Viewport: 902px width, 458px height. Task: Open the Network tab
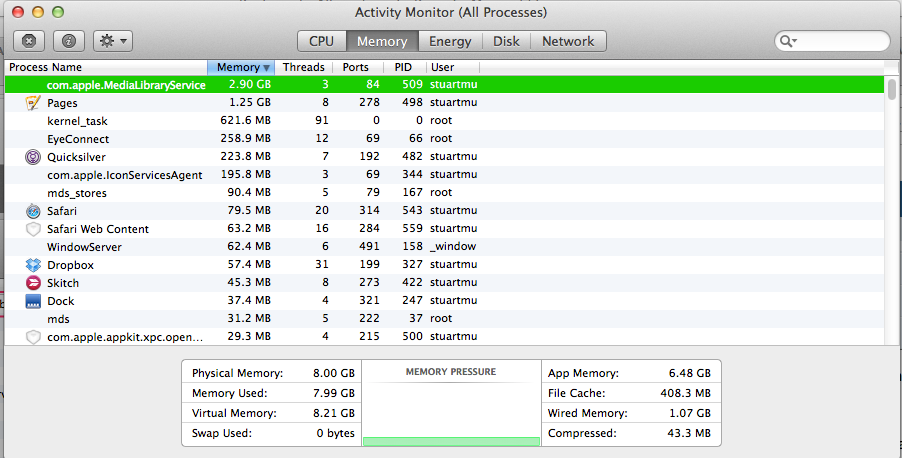pos(568,41)
